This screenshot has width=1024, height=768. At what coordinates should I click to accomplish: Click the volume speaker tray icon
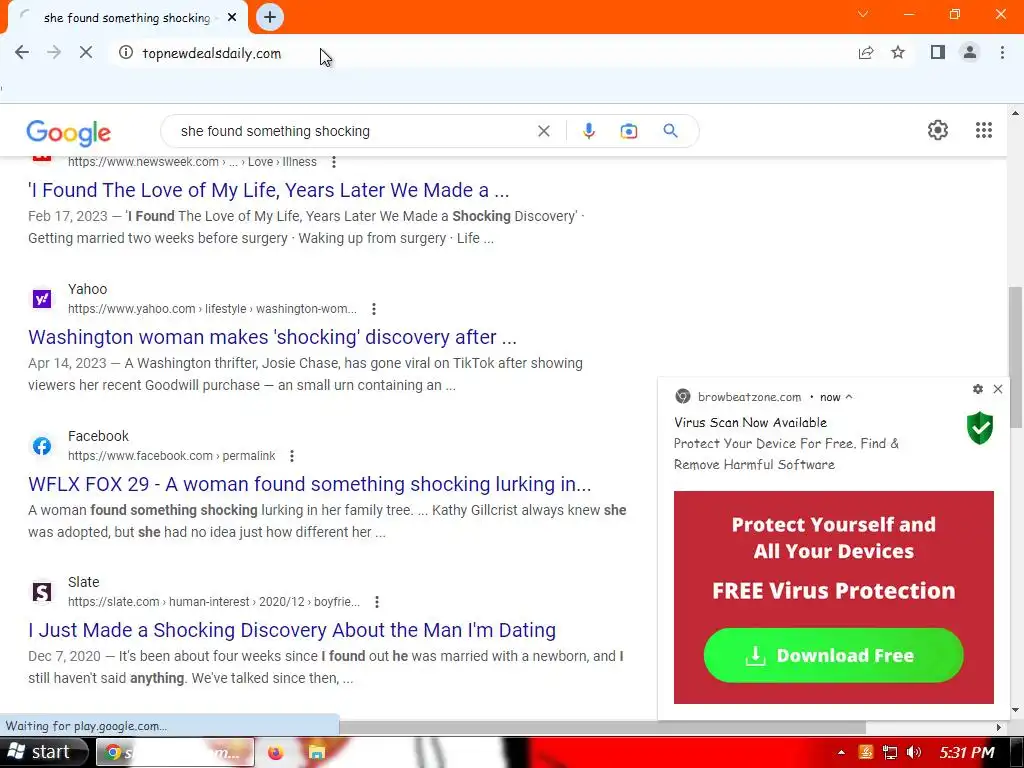pyautogui.click(x=914, y=753)
